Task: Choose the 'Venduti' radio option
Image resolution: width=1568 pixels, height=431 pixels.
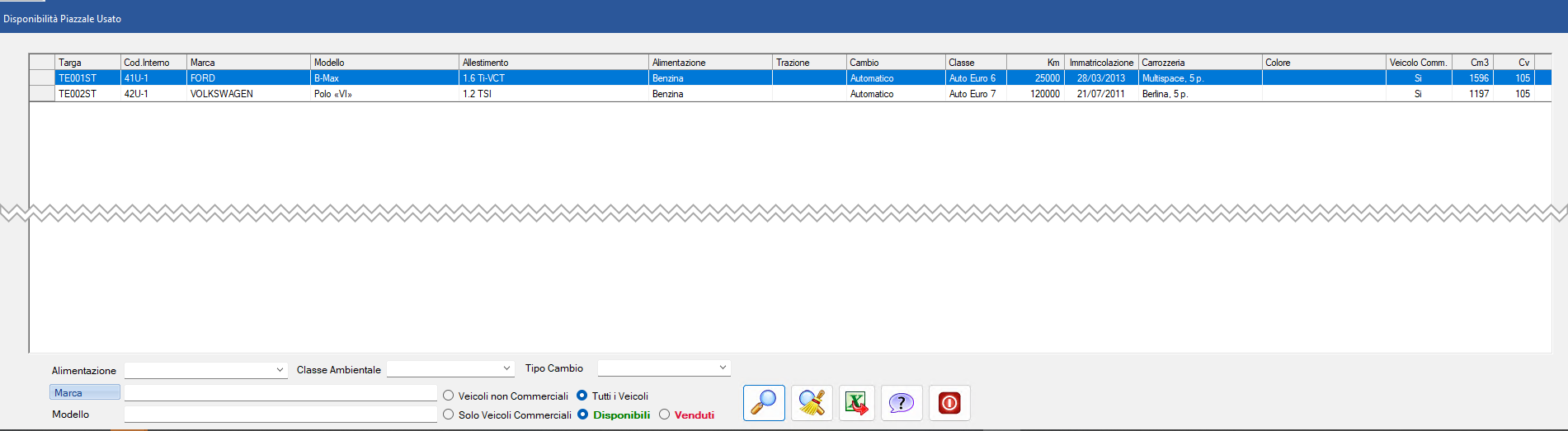Action: pyautogui.click(x=665, y=415)
